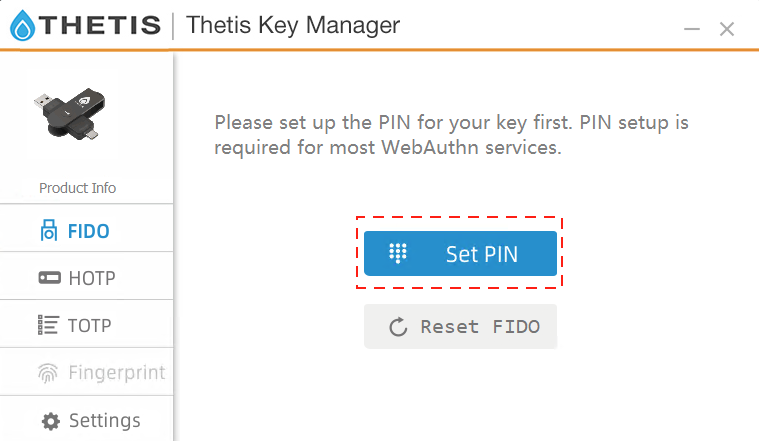Open the Settings section label
This screenshot has width=759, height=441.
104,420
